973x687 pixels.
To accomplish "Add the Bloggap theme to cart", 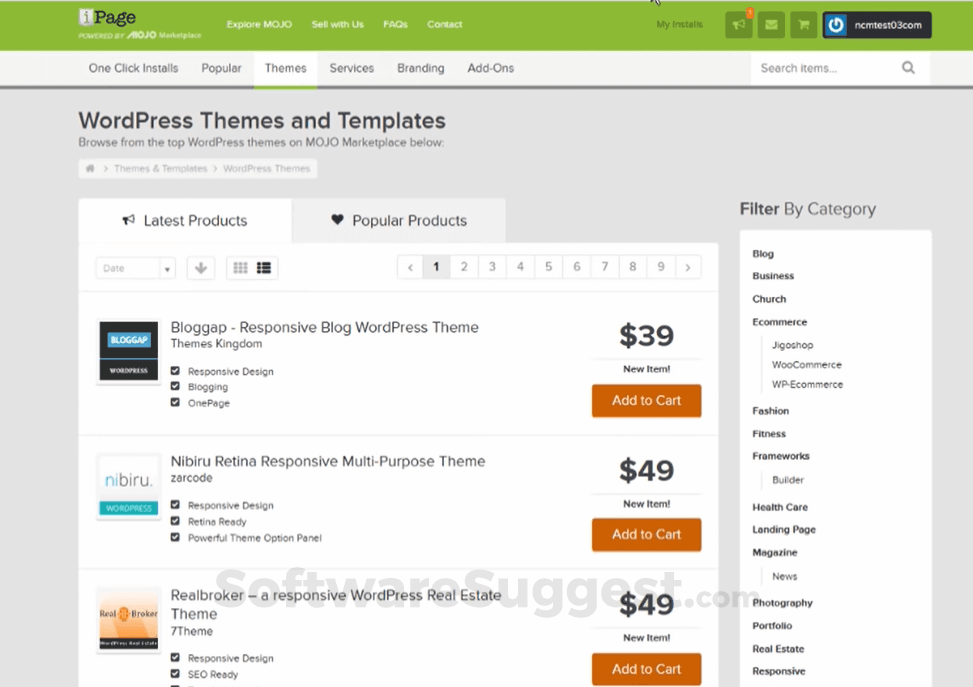I will tap(646, 400).
